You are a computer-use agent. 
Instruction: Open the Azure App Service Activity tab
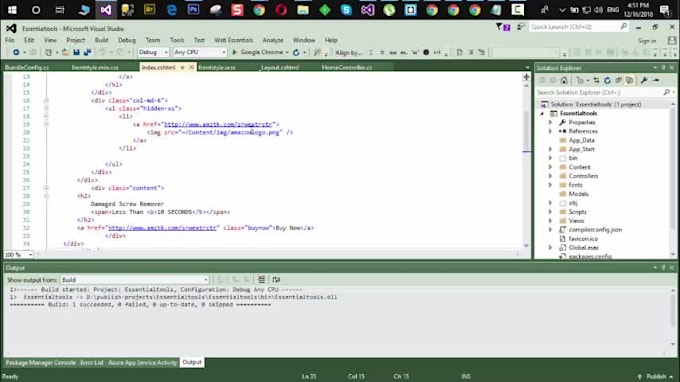pos(142,362)
